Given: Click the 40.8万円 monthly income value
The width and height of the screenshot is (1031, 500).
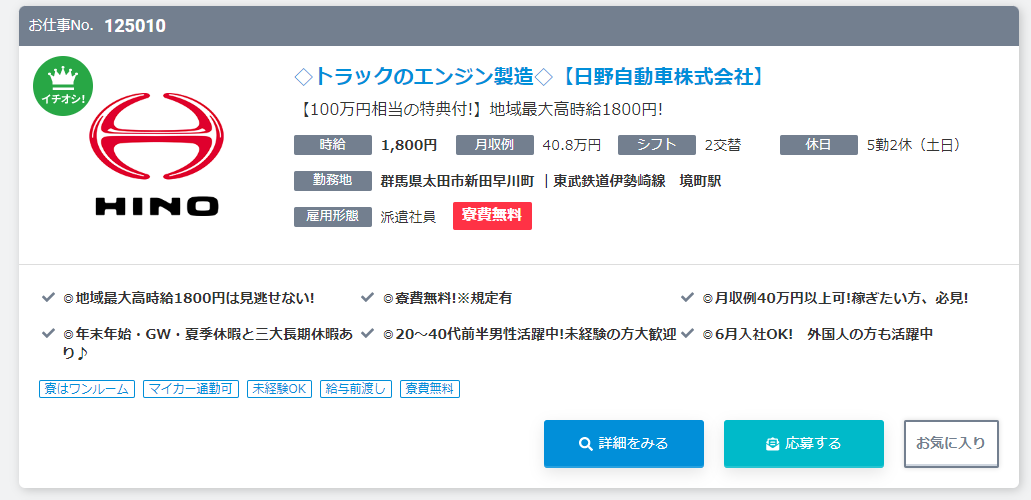Looking at the screenshot, I should [x=571, y=145].
